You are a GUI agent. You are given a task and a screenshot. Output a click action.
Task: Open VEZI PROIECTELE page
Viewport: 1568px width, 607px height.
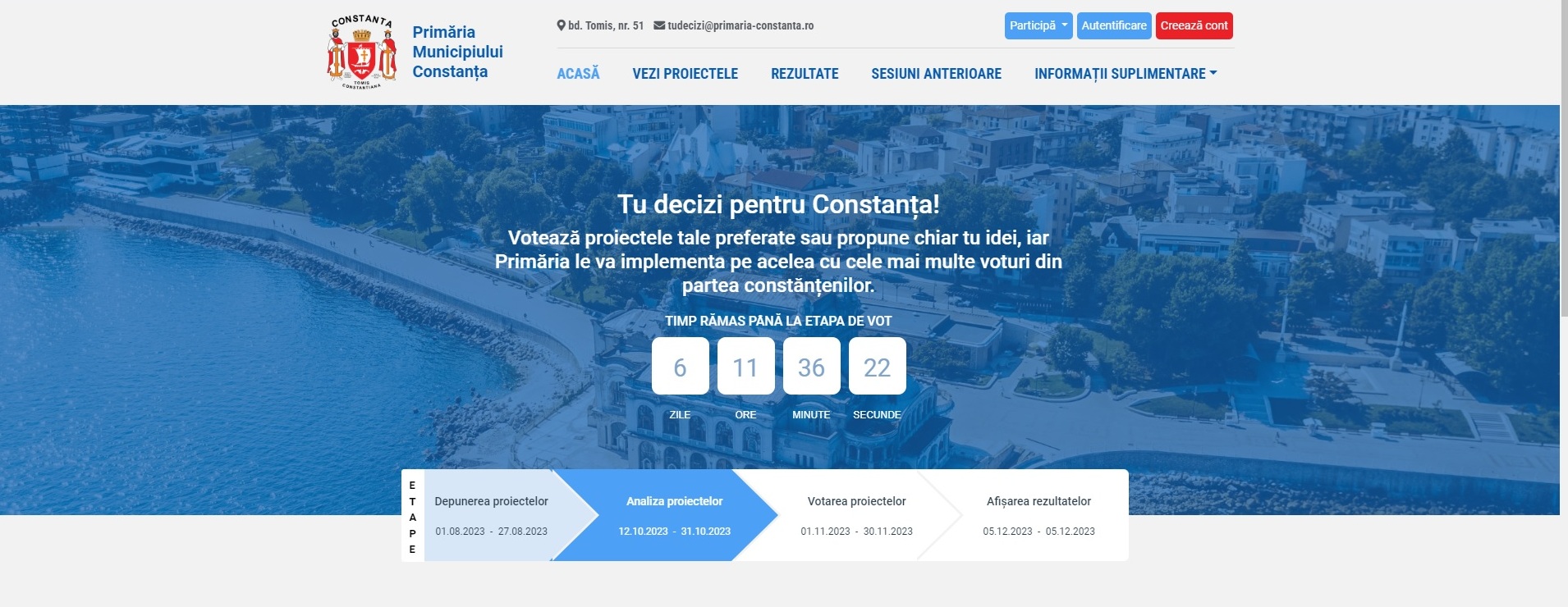pyautogui.click(x=685, y=74)
